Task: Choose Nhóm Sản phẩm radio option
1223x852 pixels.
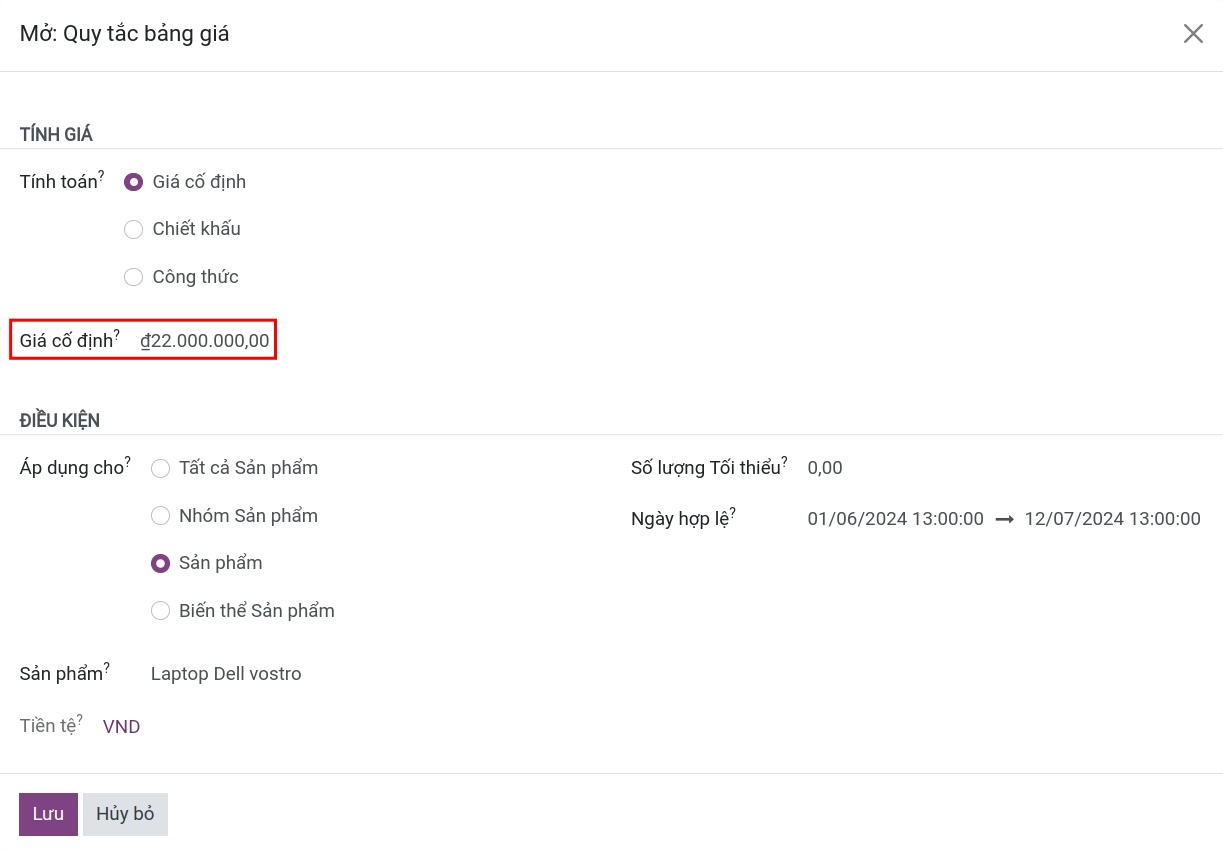Action: 160,516
